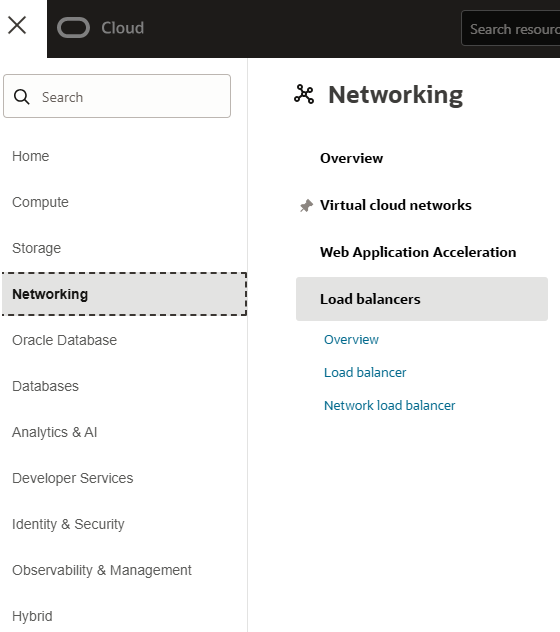Viewport: 560px width, 632px height.
Task: Click the Oracle Cloud logo icon
Action: click(x=73, y=28)
